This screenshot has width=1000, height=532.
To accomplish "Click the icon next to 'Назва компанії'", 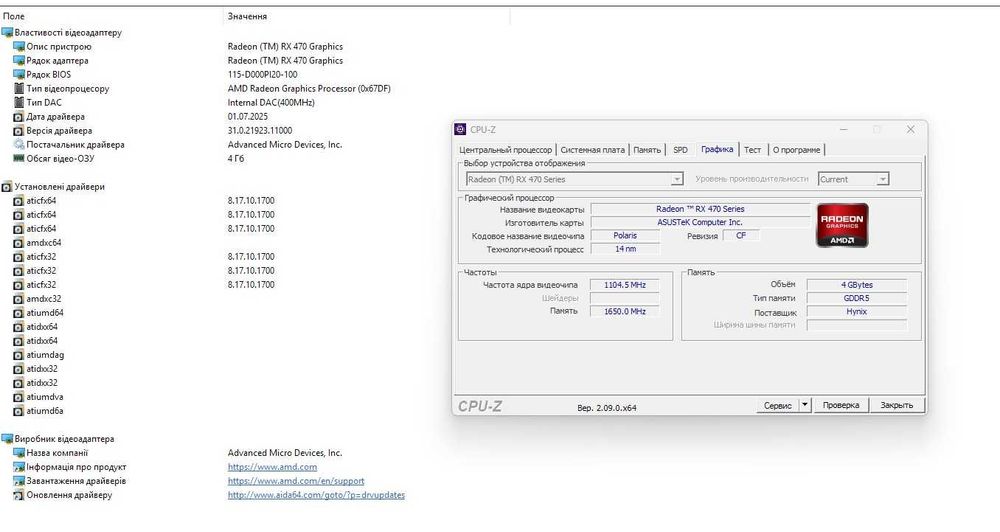I will tap(18, 453).
